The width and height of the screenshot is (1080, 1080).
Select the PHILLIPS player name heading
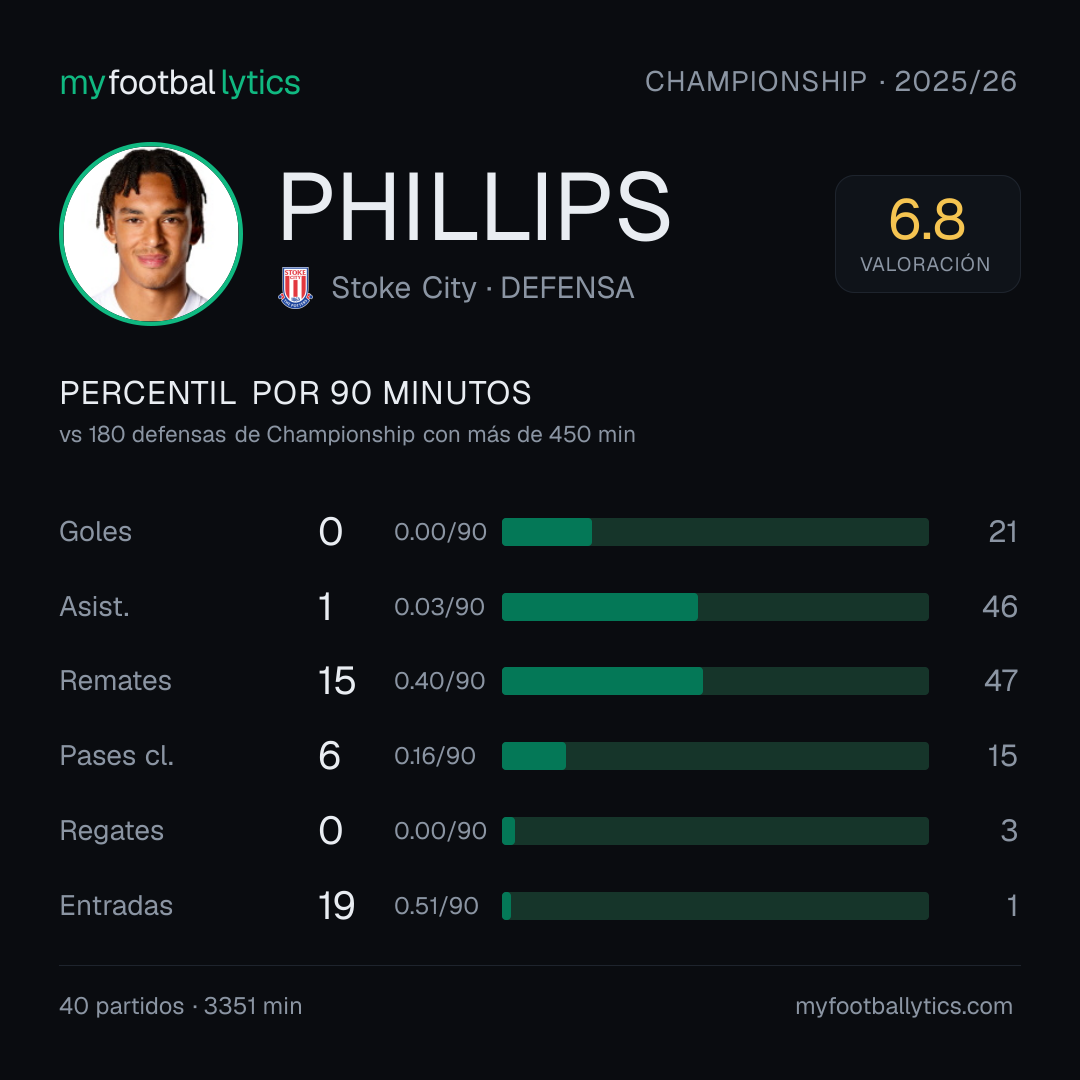(x=475, y=207)
